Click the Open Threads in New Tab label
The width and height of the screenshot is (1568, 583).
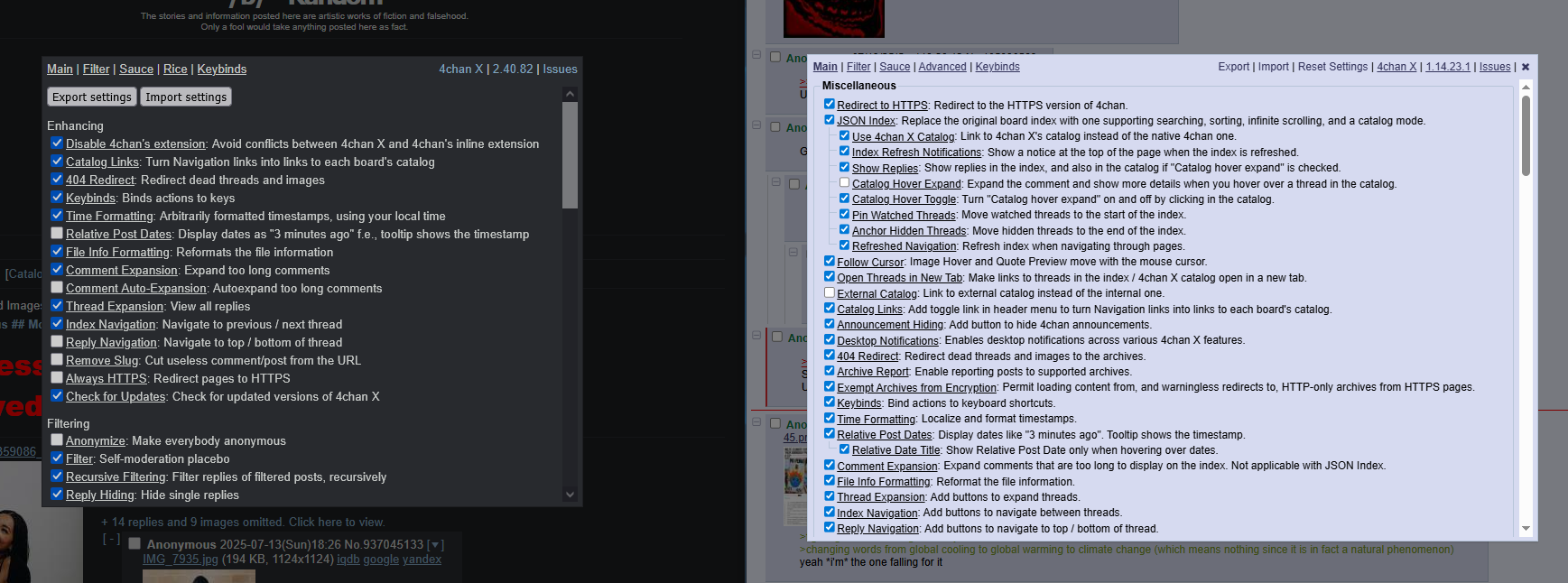pyautogui.click(x=899, y=278)
